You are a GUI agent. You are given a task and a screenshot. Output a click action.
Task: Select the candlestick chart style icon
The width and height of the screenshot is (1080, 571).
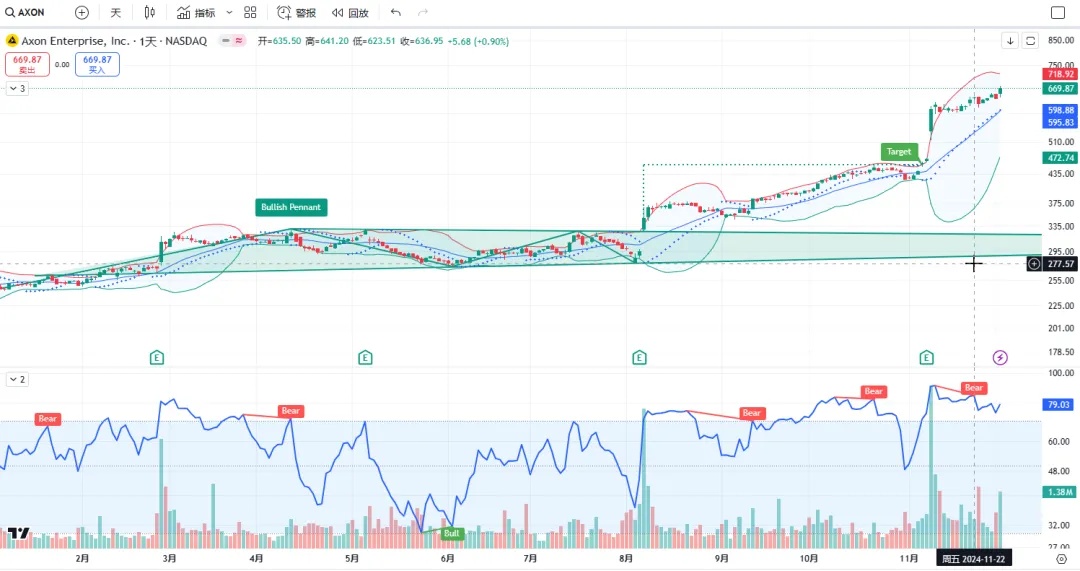click(150, 13)
